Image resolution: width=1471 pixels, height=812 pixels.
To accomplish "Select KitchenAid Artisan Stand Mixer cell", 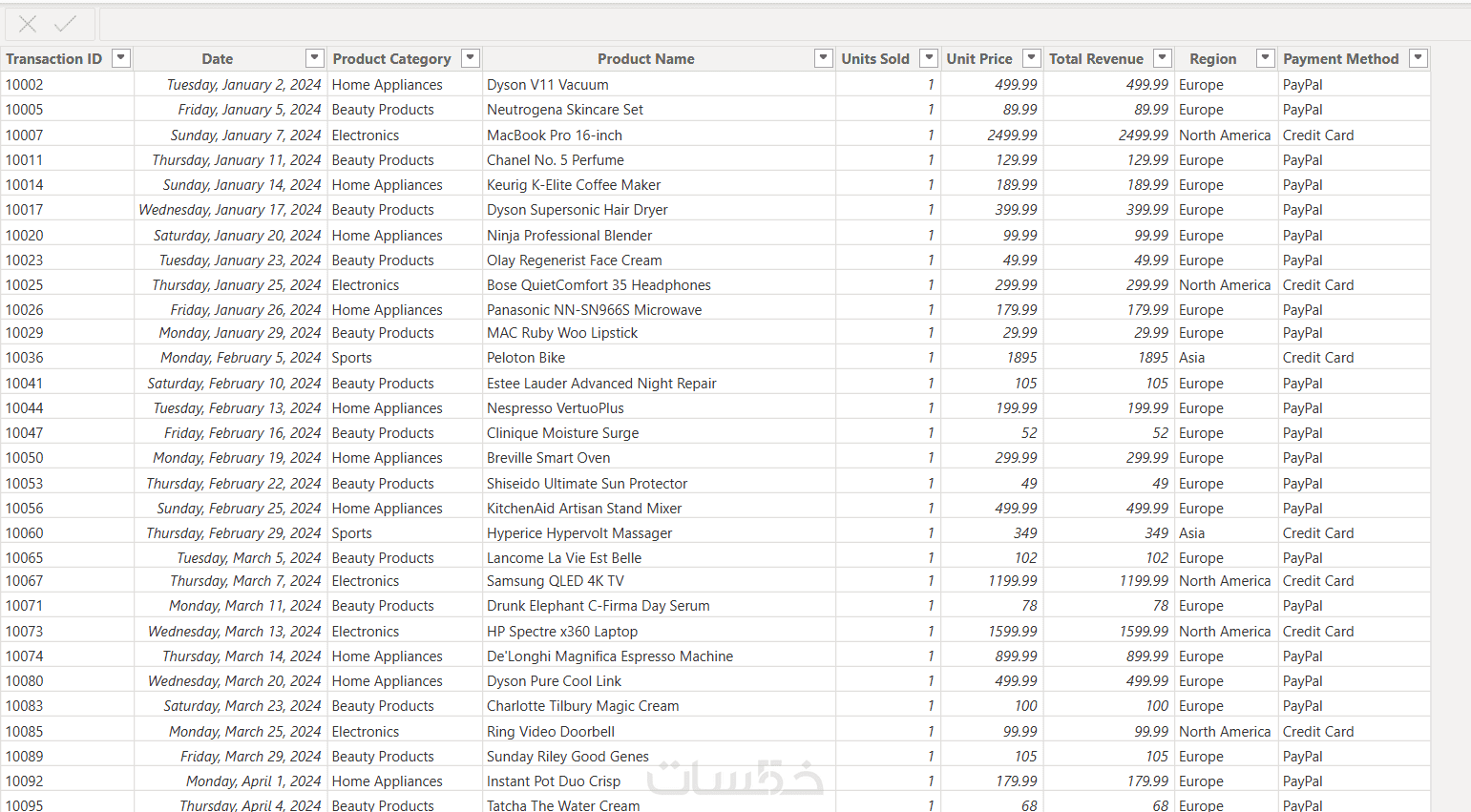I will 659,509.
